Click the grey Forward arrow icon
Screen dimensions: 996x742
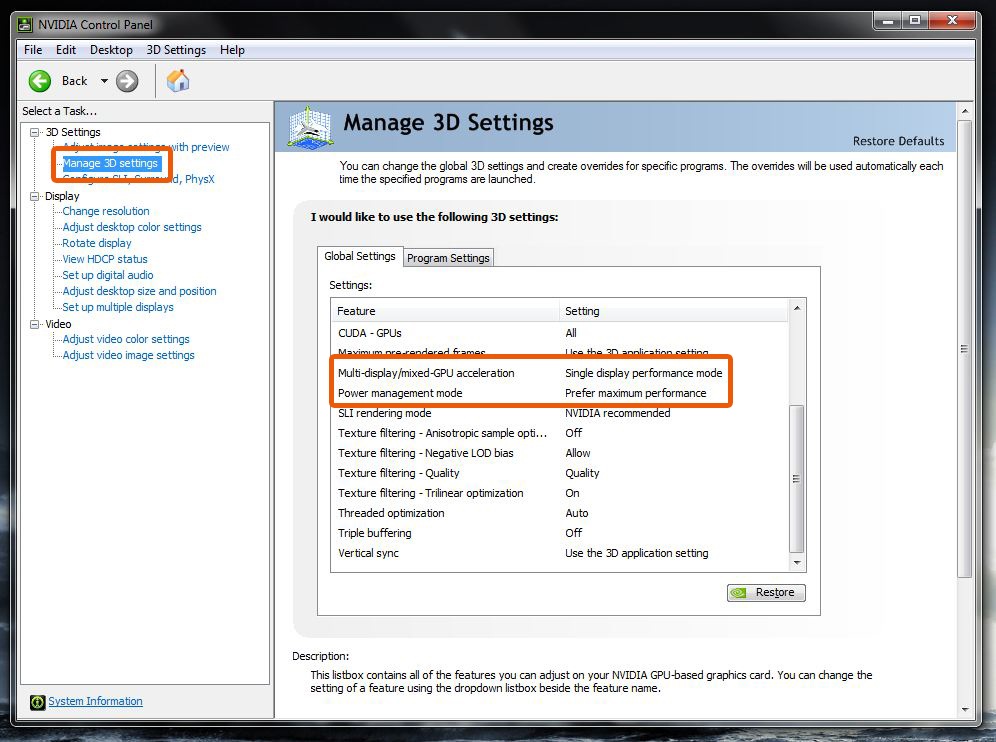pos(127,81)
